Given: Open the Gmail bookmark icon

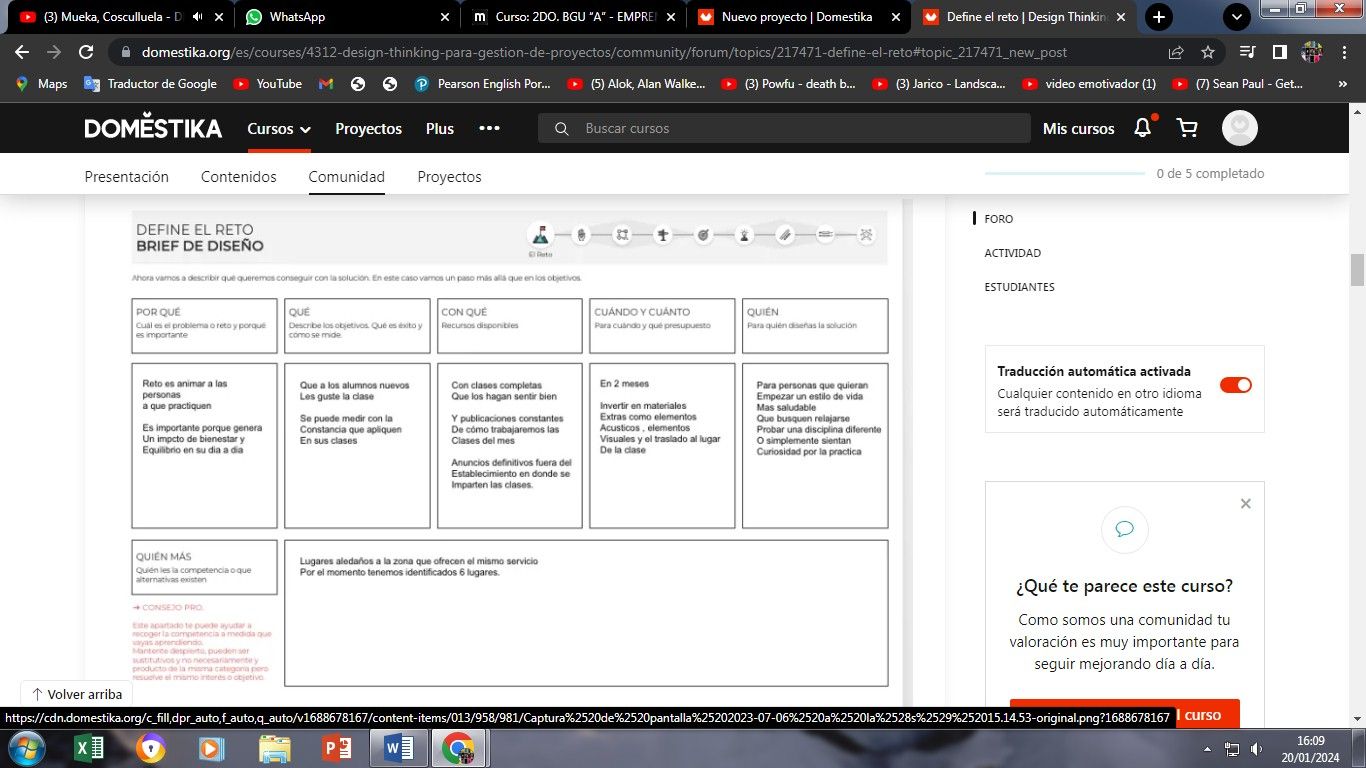Looking at the screenshot, I should (326, 84).
